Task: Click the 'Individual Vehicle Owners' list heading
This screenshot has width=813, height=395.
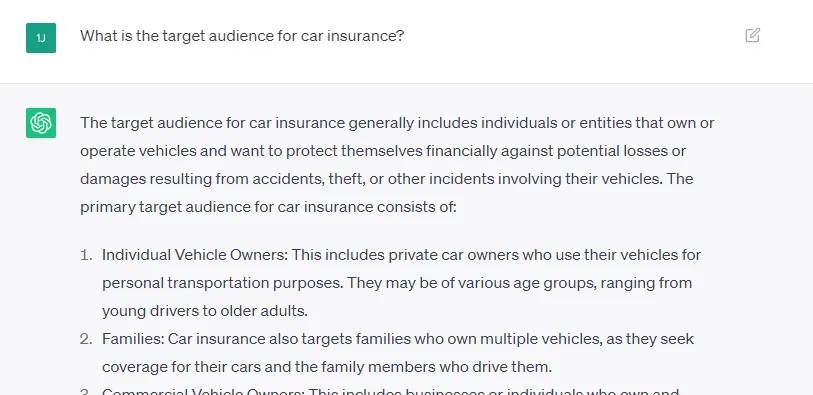Action: (194, 255)
